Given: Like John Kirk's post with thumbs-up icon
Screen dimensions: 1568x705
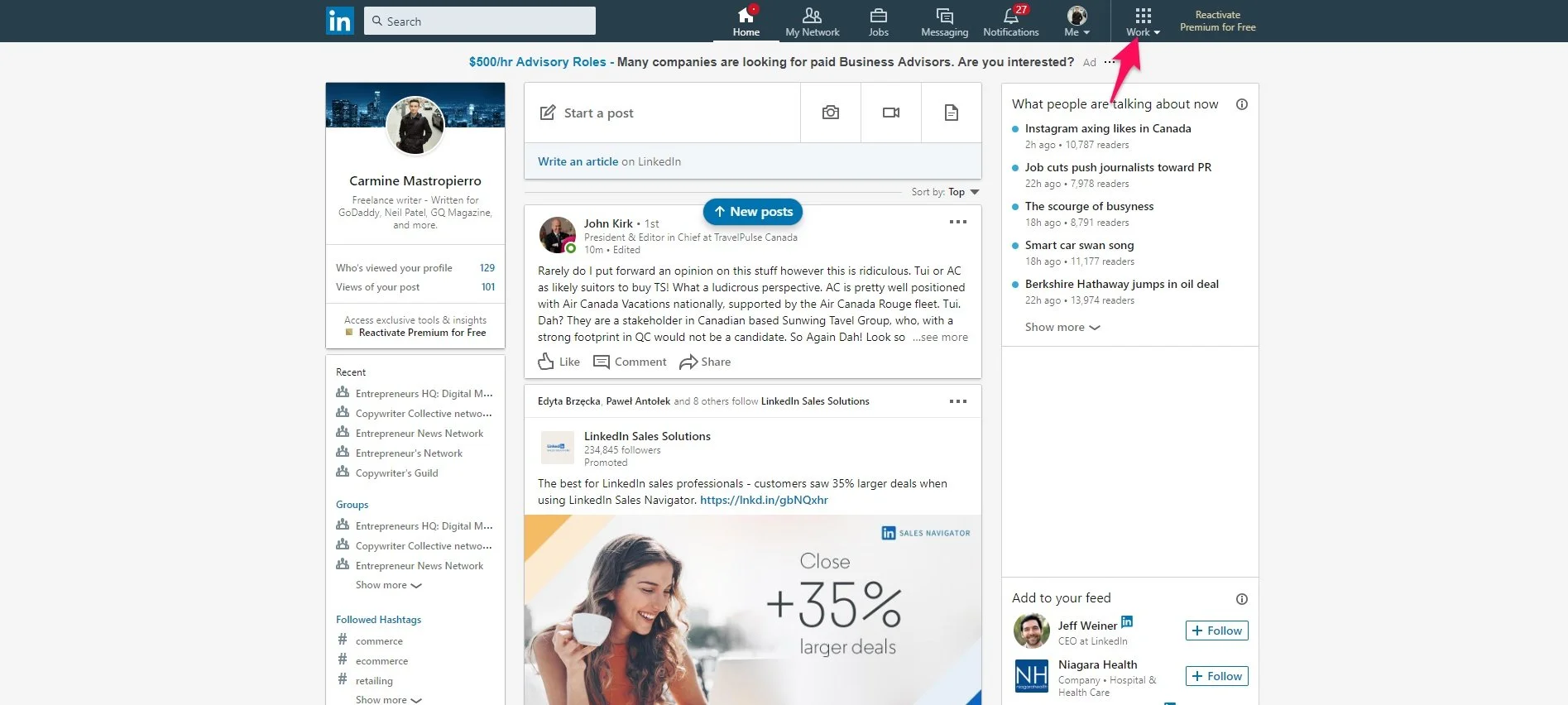Looking at the screenshot, I should [x=546, y=362].
